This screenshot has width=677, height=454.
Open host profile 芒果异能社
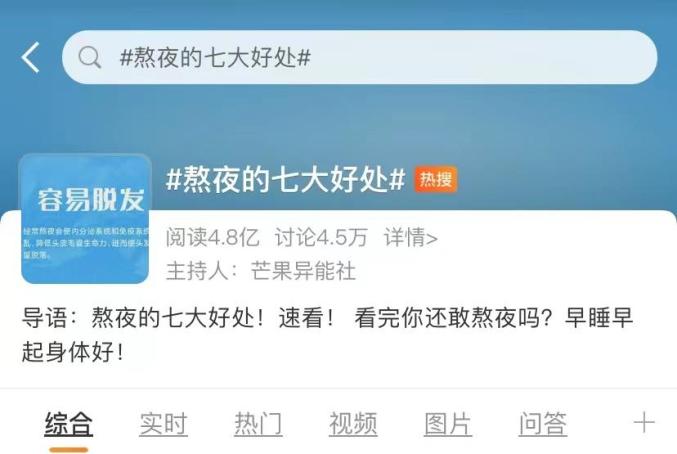(303, 271)
